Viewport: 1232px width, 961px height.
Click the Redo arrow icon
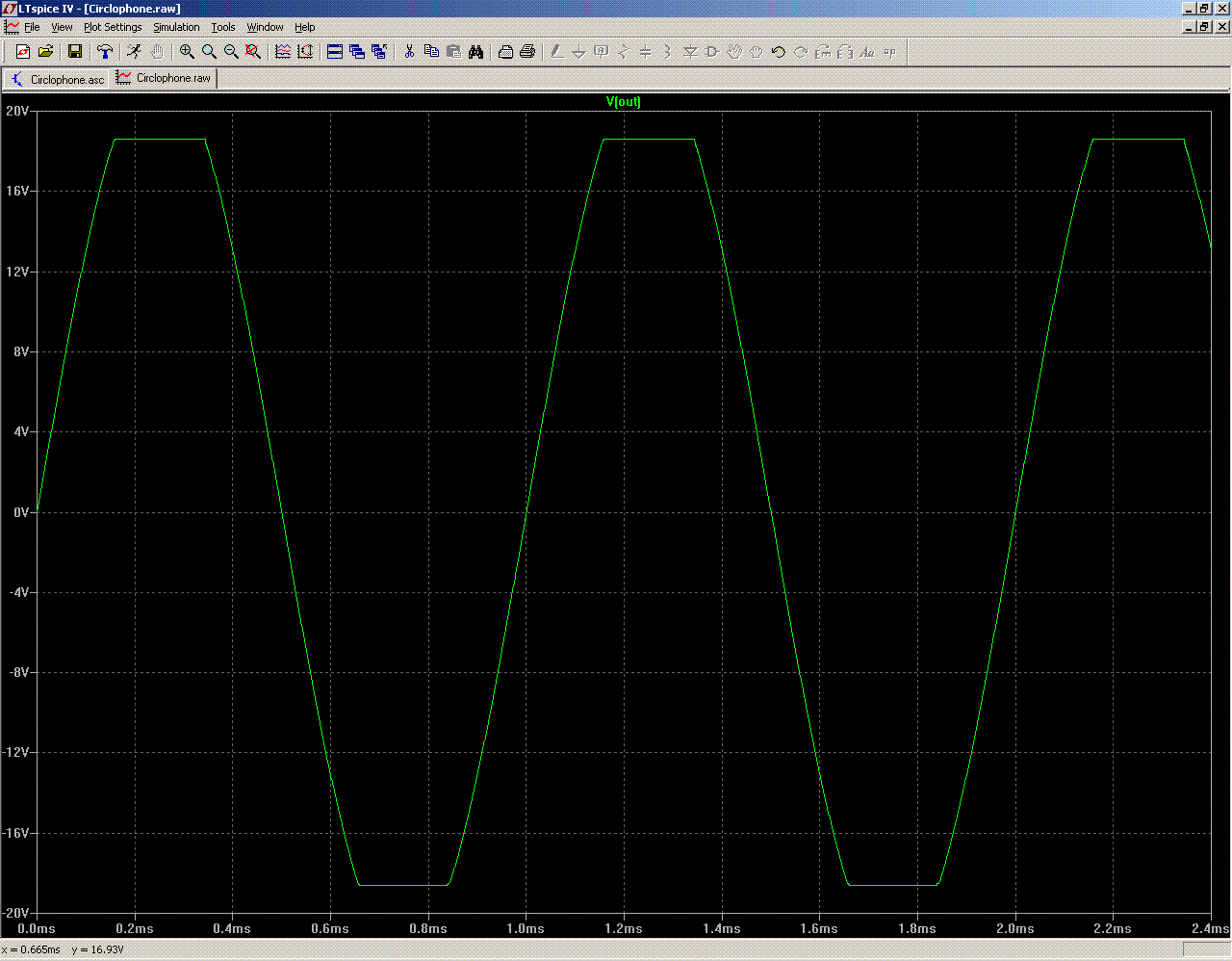coord(801,52)
